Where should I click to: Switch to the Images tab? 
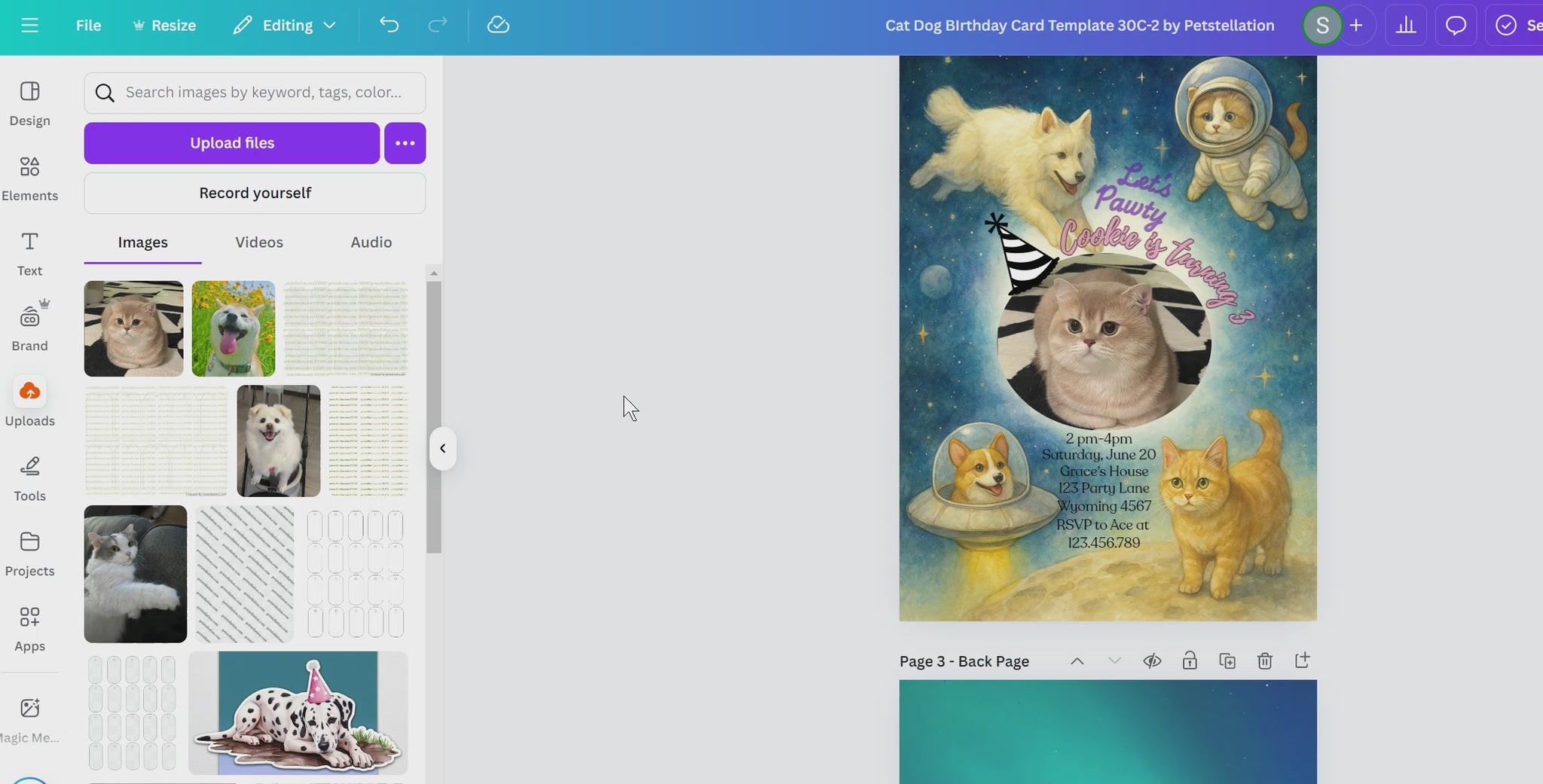click(142, 243)
